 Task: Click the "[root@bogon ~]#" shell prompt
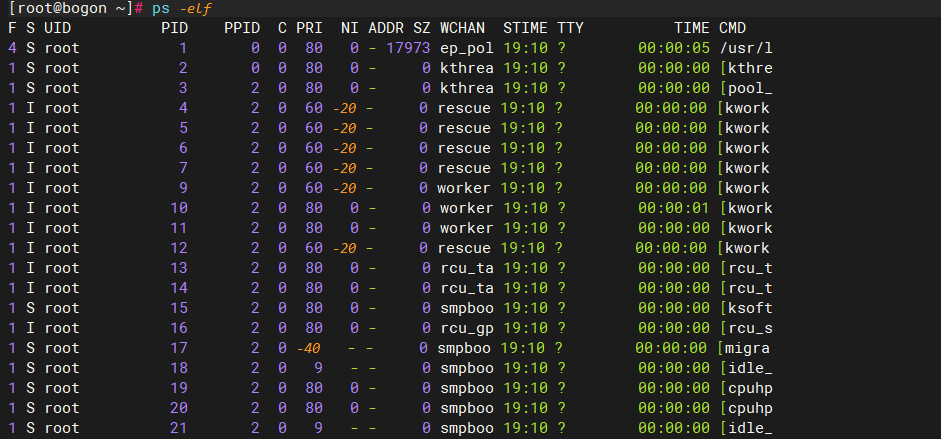(76, 9)
